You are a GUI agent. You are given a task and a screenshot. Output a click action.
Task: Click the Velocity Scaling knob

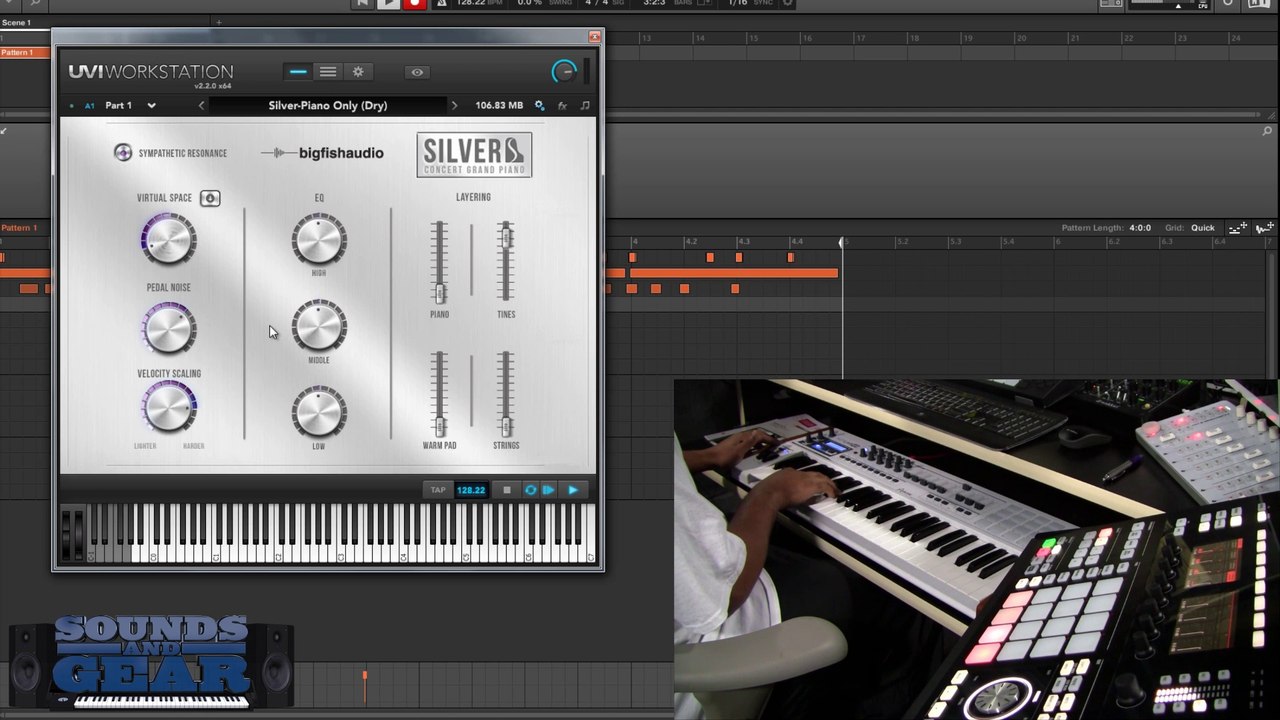(x=168, y=409)
